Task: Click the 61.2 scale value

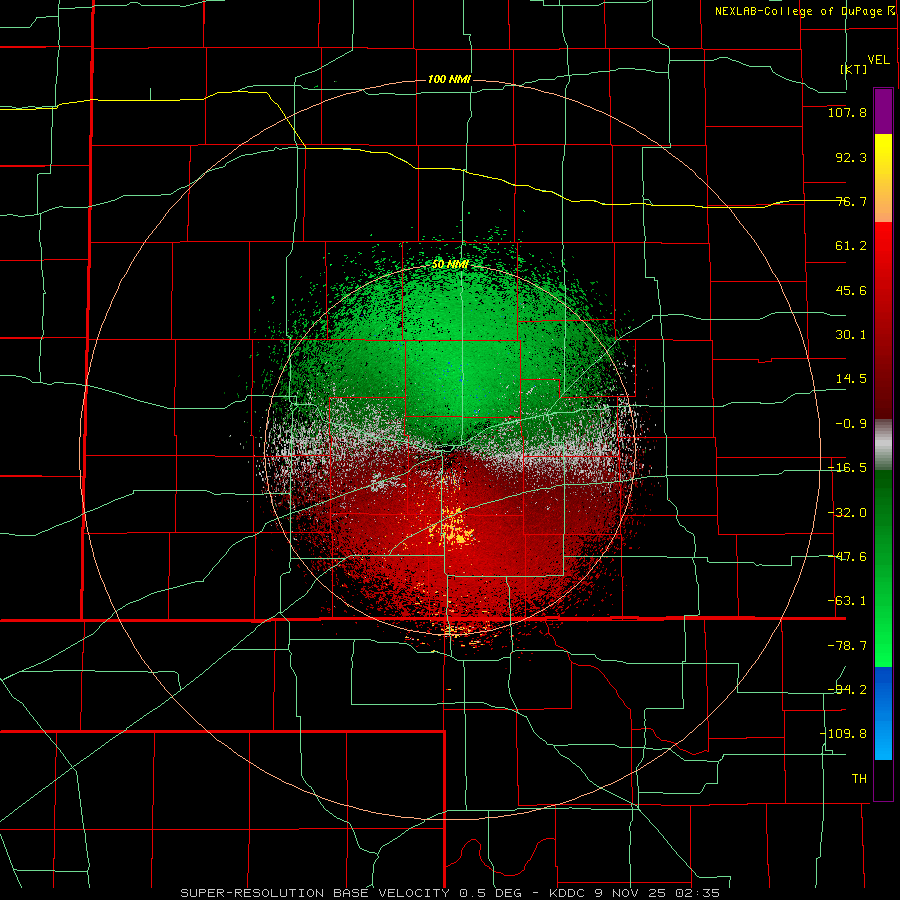Action: [x=851, y=246]
